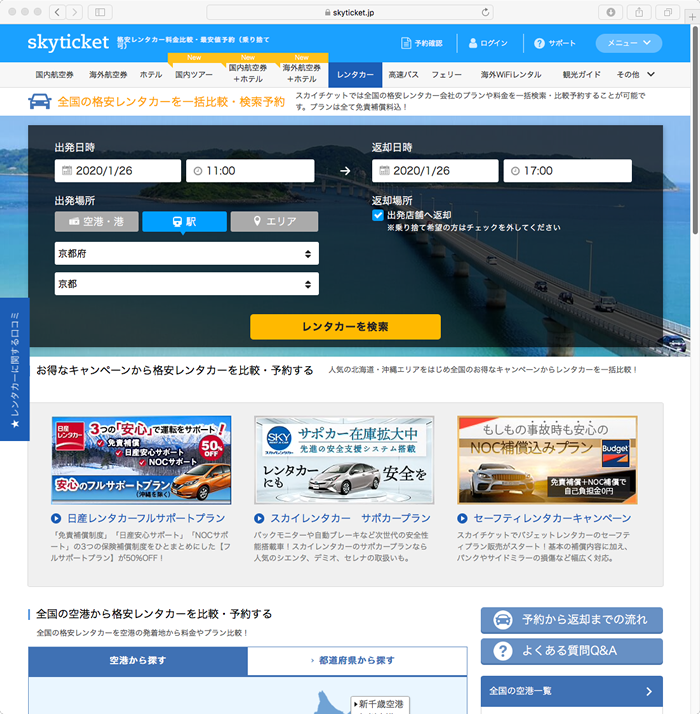Image resolution: width=700 pixels, height=714 pixels.
Task: Open スカイレンタカー サポカープラン link
Action: pos(351,518)
